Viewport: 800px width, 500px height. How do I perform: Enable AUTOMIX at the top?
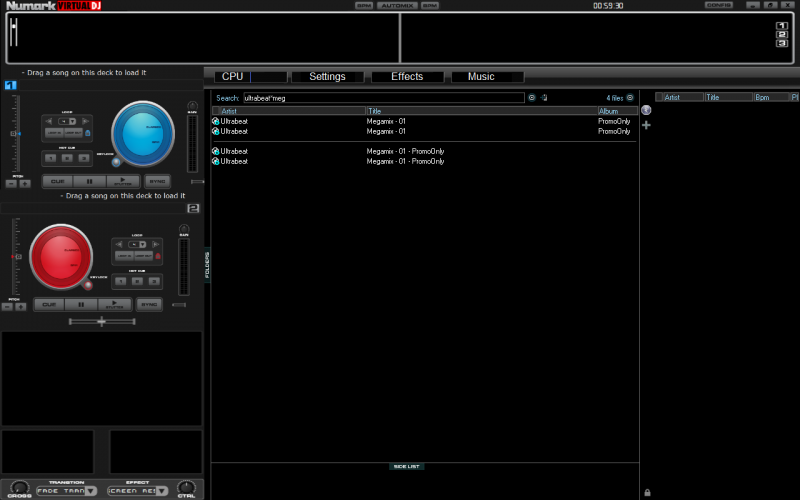(x=397, y=5)
